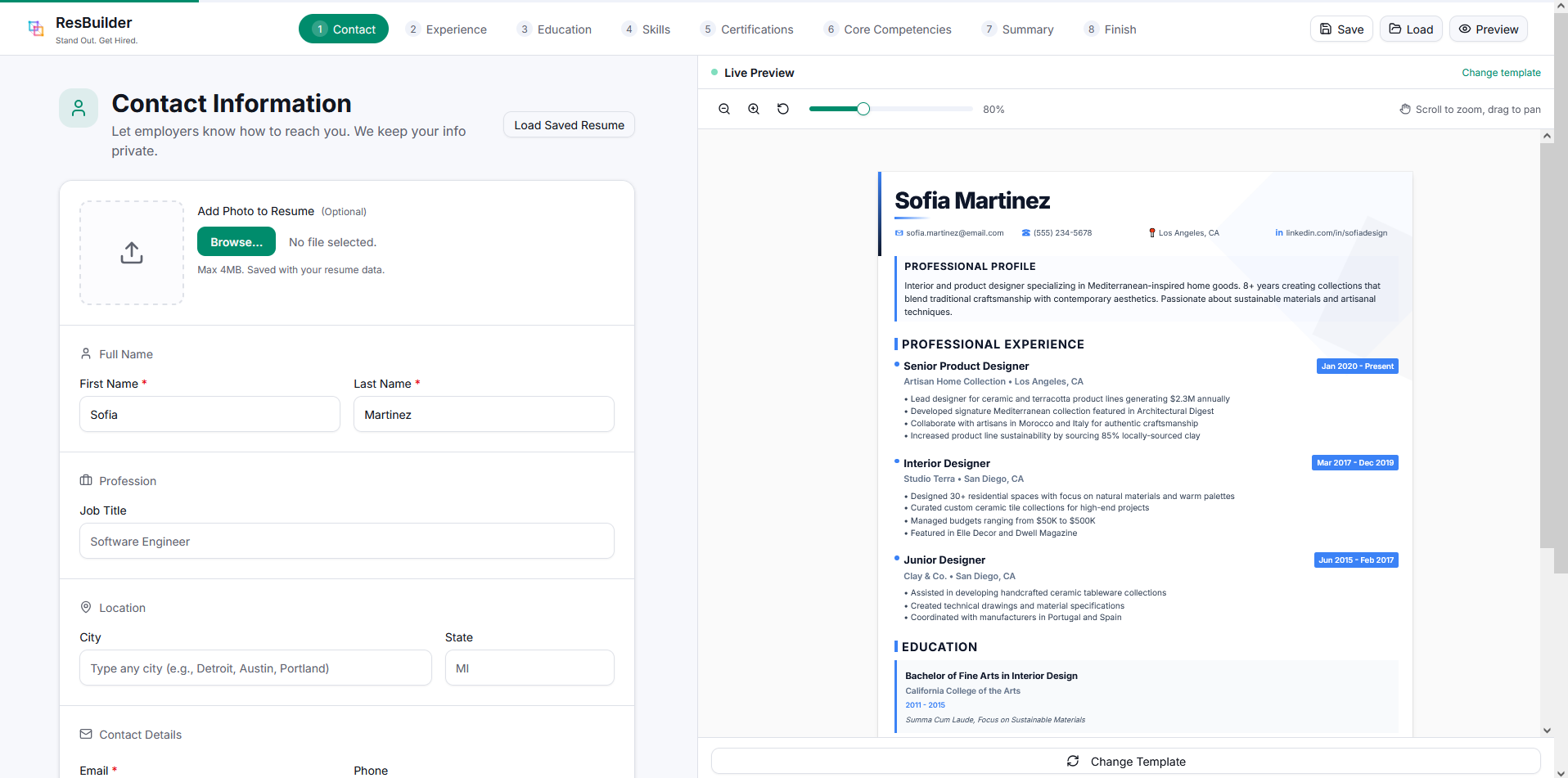
Task: Focus the Job Title input field
Action: 347,542
